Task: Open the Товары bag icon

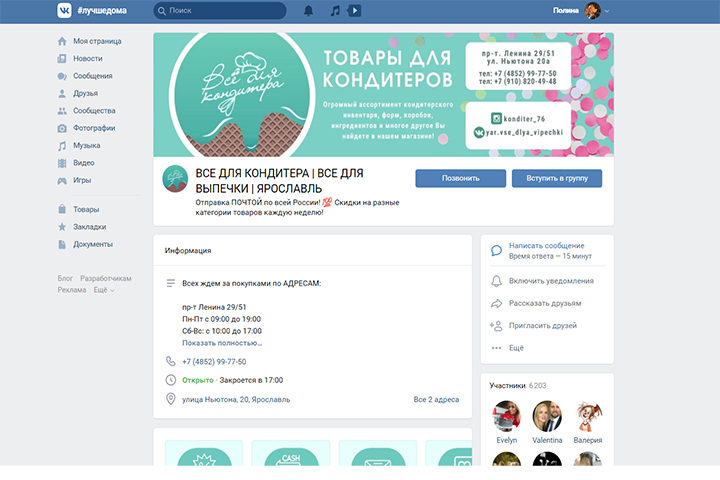Action: 62,209
